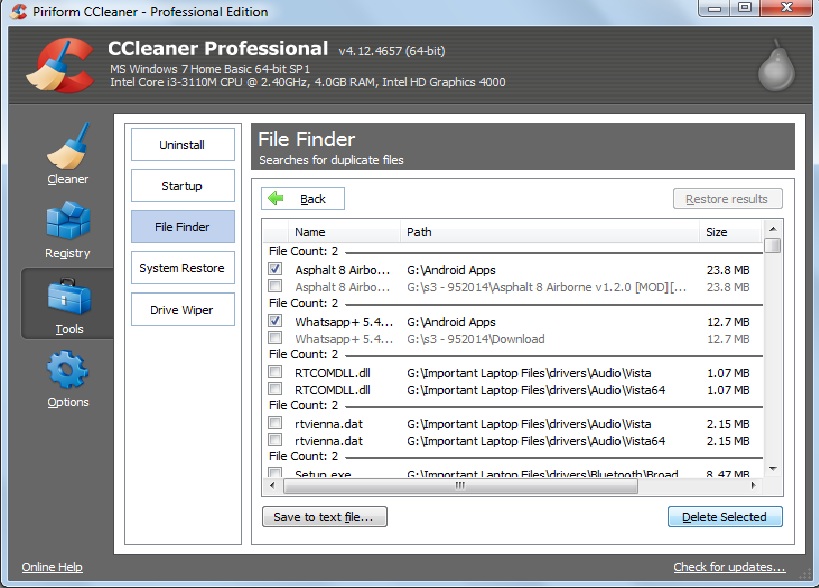The height and width of the screenshot is (588, 819).
Task: Click the CCleaner logo in header
Action: pyautogui.click(x=60, y=65)
